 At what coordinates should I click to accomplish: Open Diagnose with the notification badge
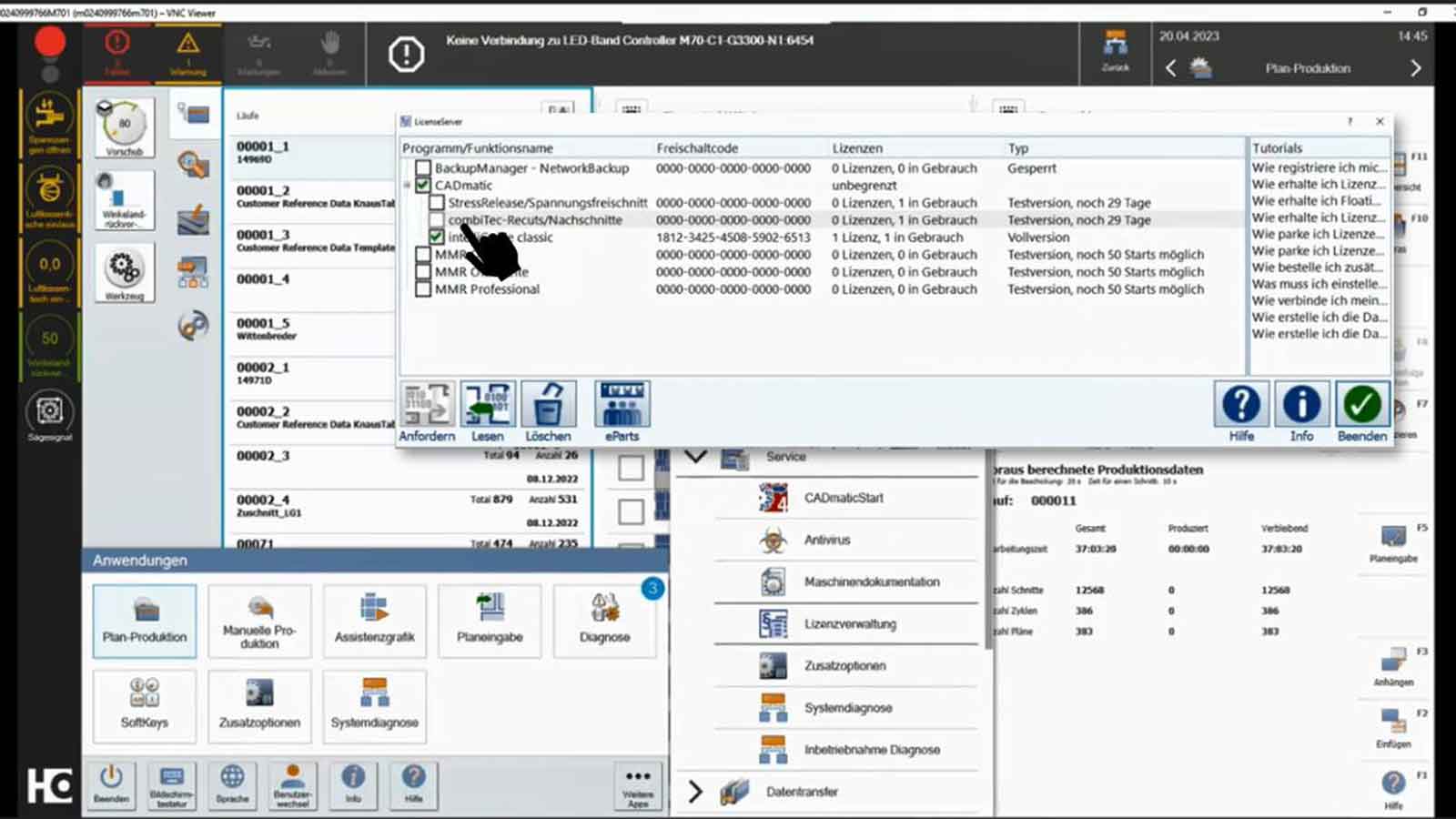[604, 621]
